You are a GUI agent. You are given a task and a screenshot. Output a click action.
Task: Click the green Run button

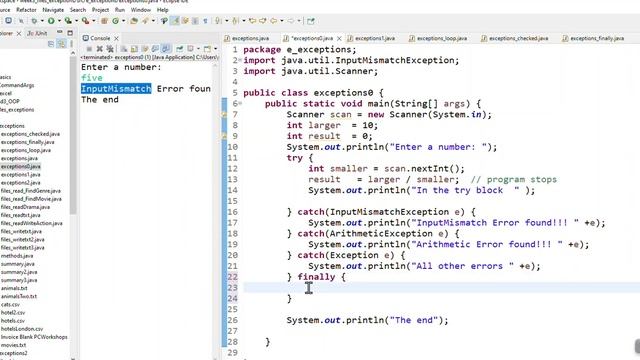click(51, 21)
